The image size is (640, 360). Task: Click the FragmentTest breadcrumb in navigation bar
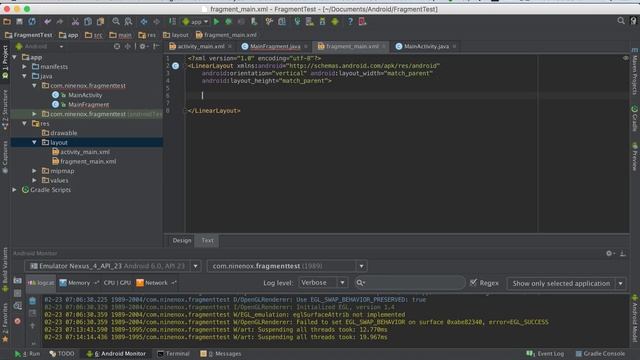[29, 35]
